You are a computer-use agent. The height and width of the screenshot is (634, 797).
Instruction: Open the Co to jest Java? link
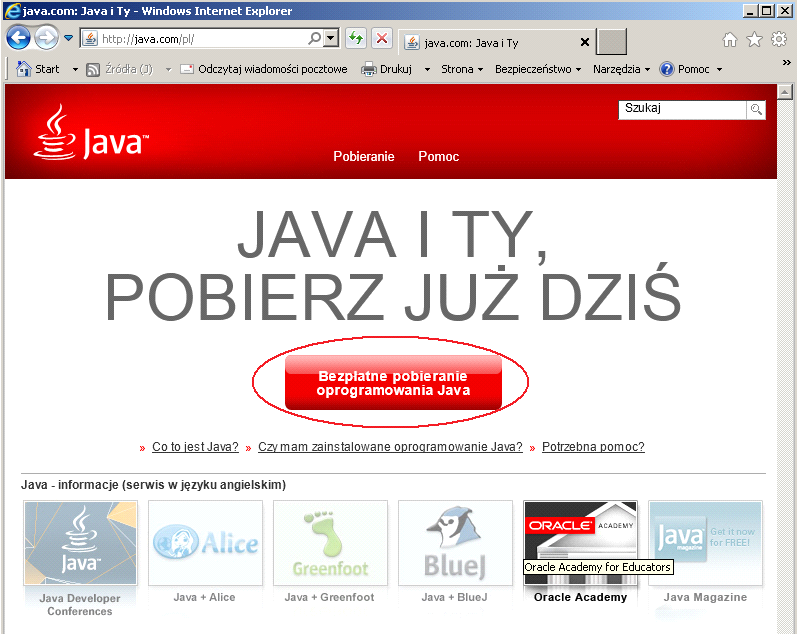pos(195,446)
